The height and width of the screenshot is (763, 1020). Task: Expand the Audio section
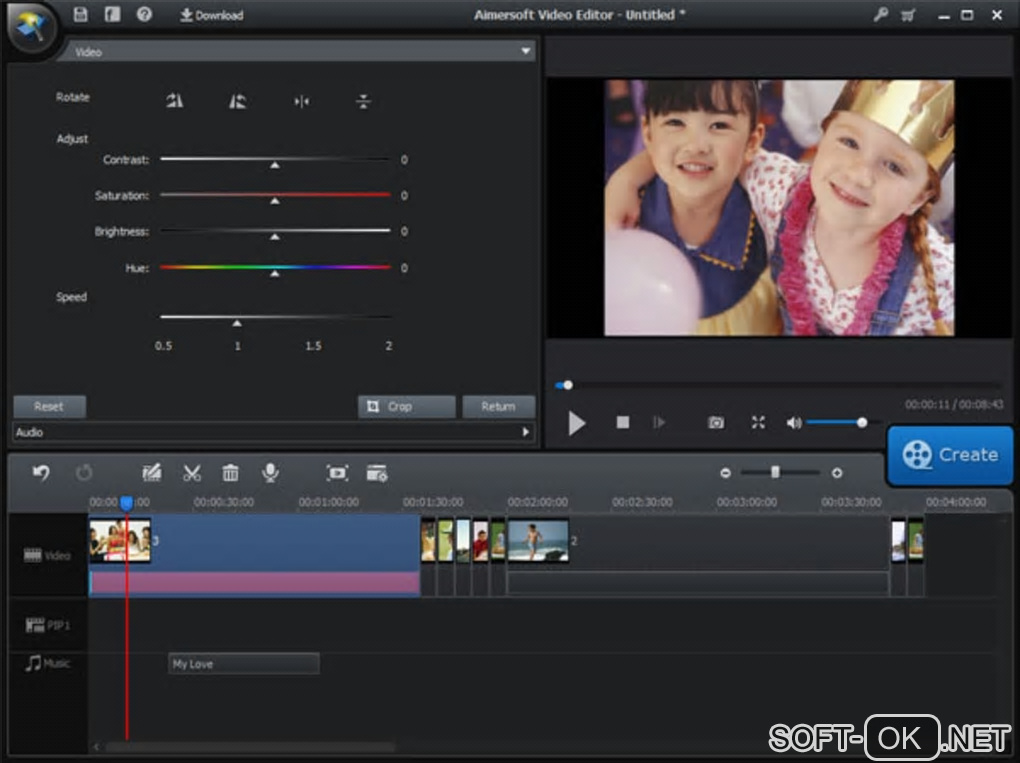pyautogui.click(x=526, y=432)
